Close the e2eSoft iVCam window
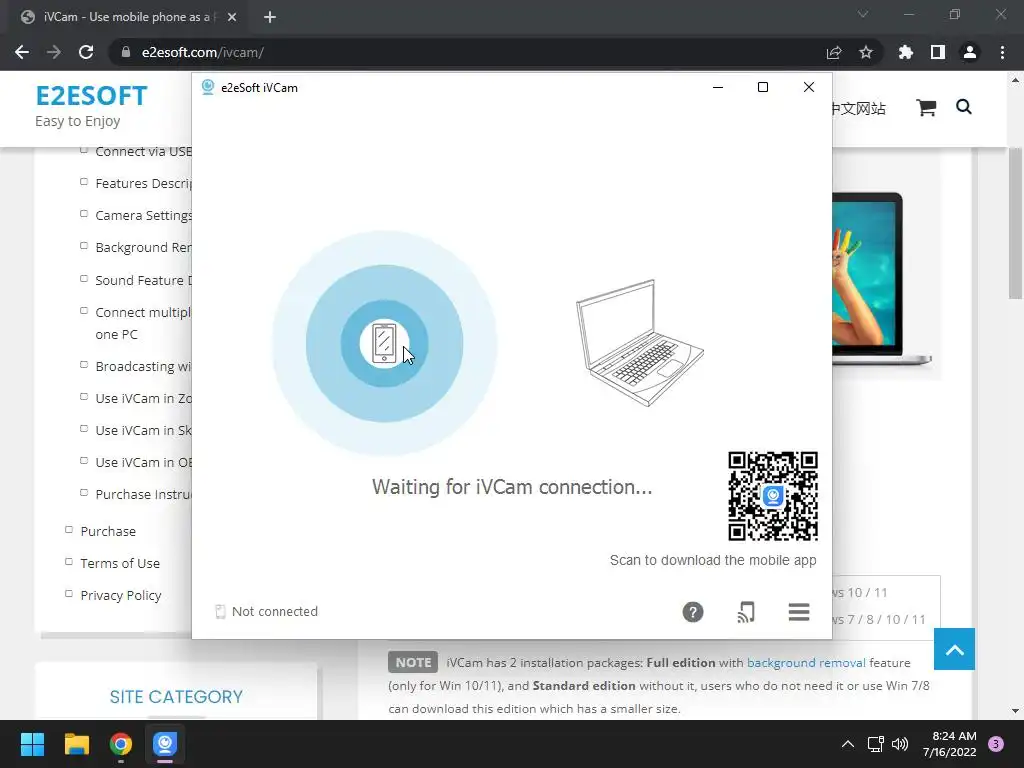1024x768 pixels. 808,88
